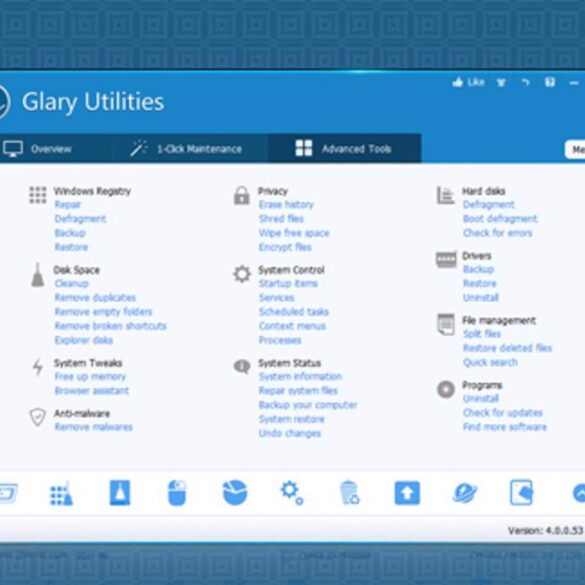Open Backup under Windows Registry
Image resolution: width=585 pixels, height=585 pixels.
point(70,233)
